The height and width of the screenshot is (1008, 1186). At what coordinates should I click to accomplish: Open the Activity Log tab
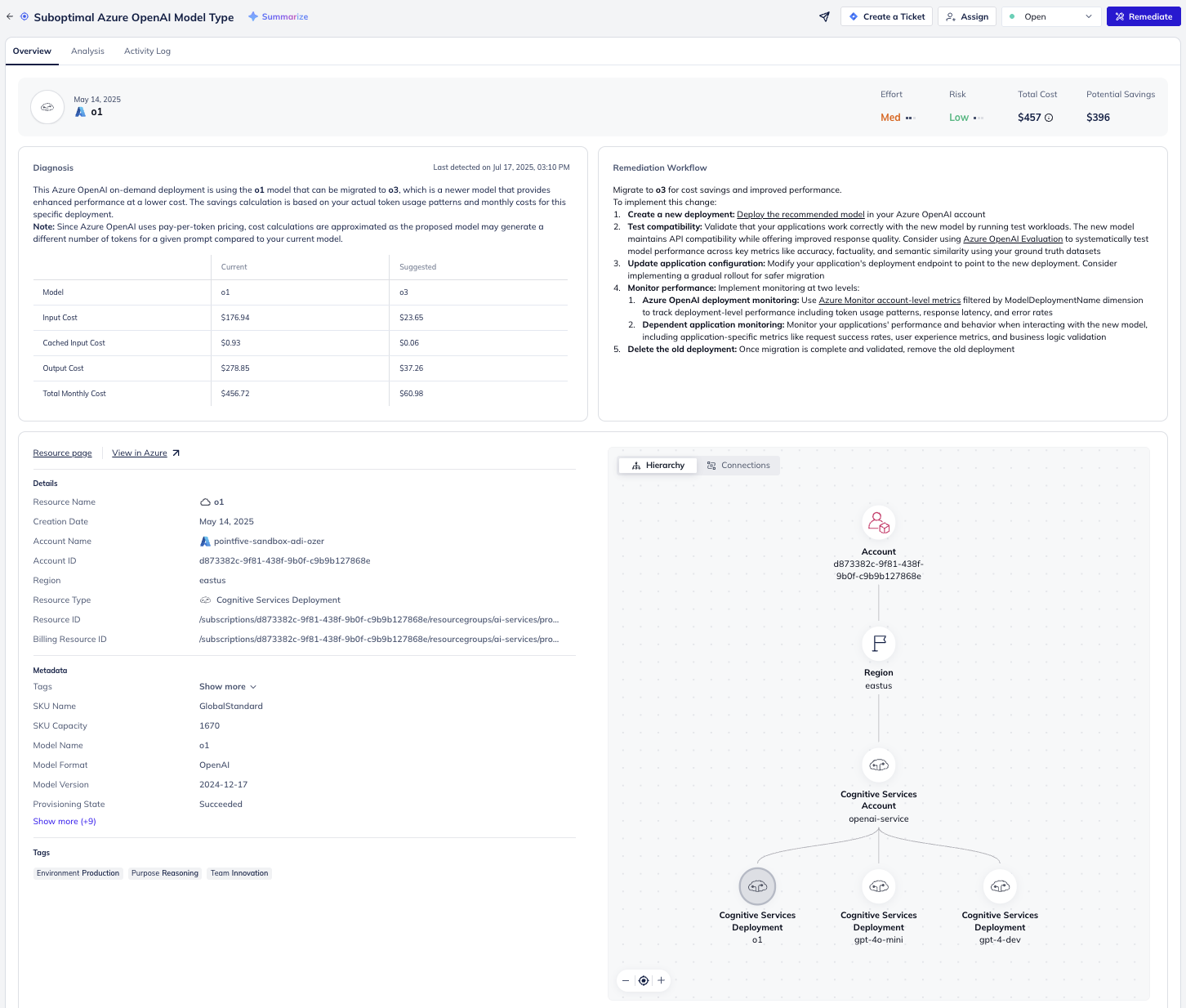[147, 51]
